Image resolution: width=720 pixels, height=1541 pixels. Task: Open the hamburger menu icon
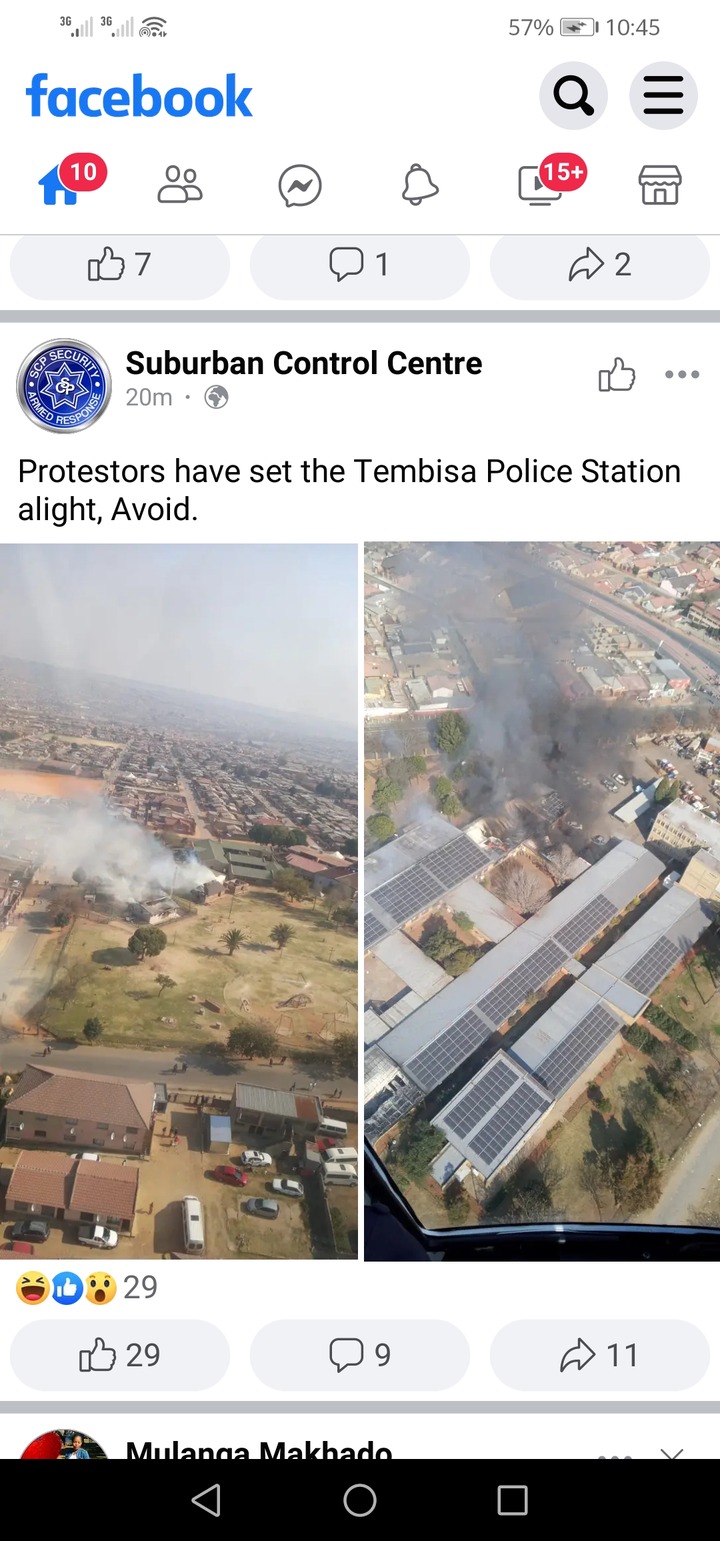[x=663, y=96]
